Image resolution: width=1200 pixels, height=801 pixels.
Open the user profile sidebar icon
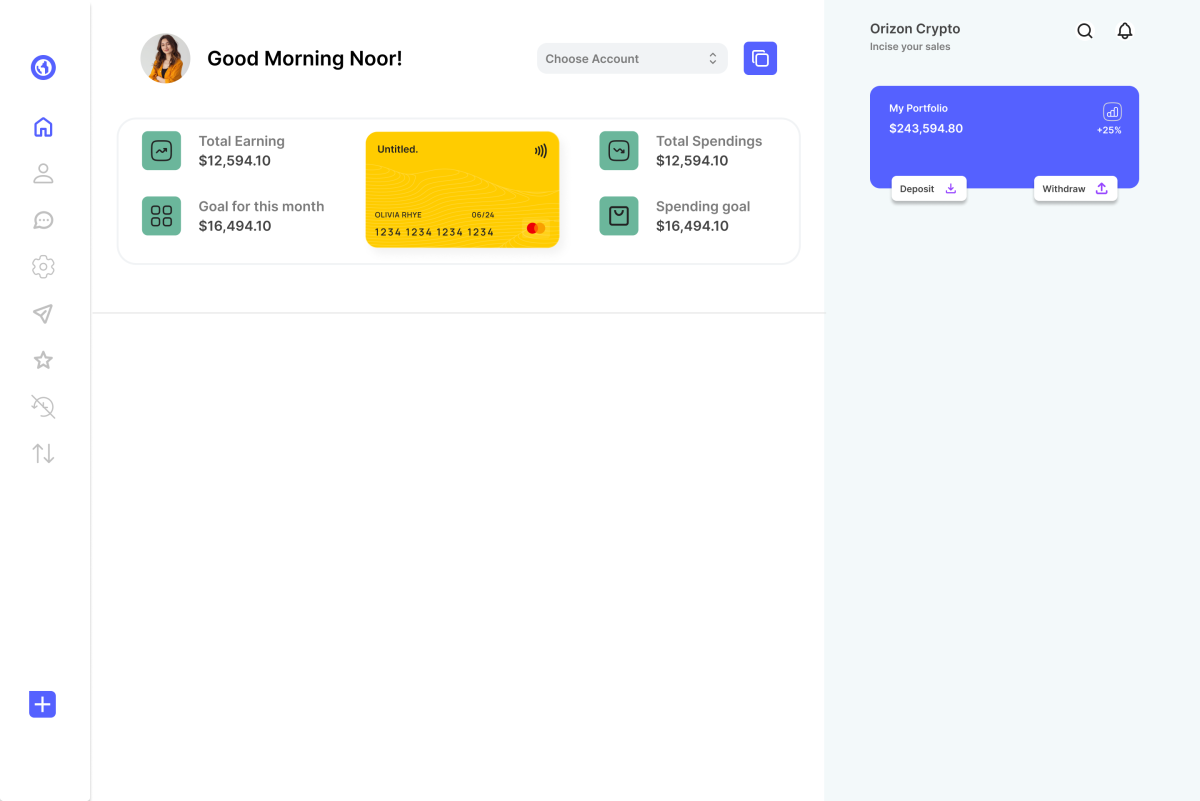pyautogui.click(x=43, y=174)
